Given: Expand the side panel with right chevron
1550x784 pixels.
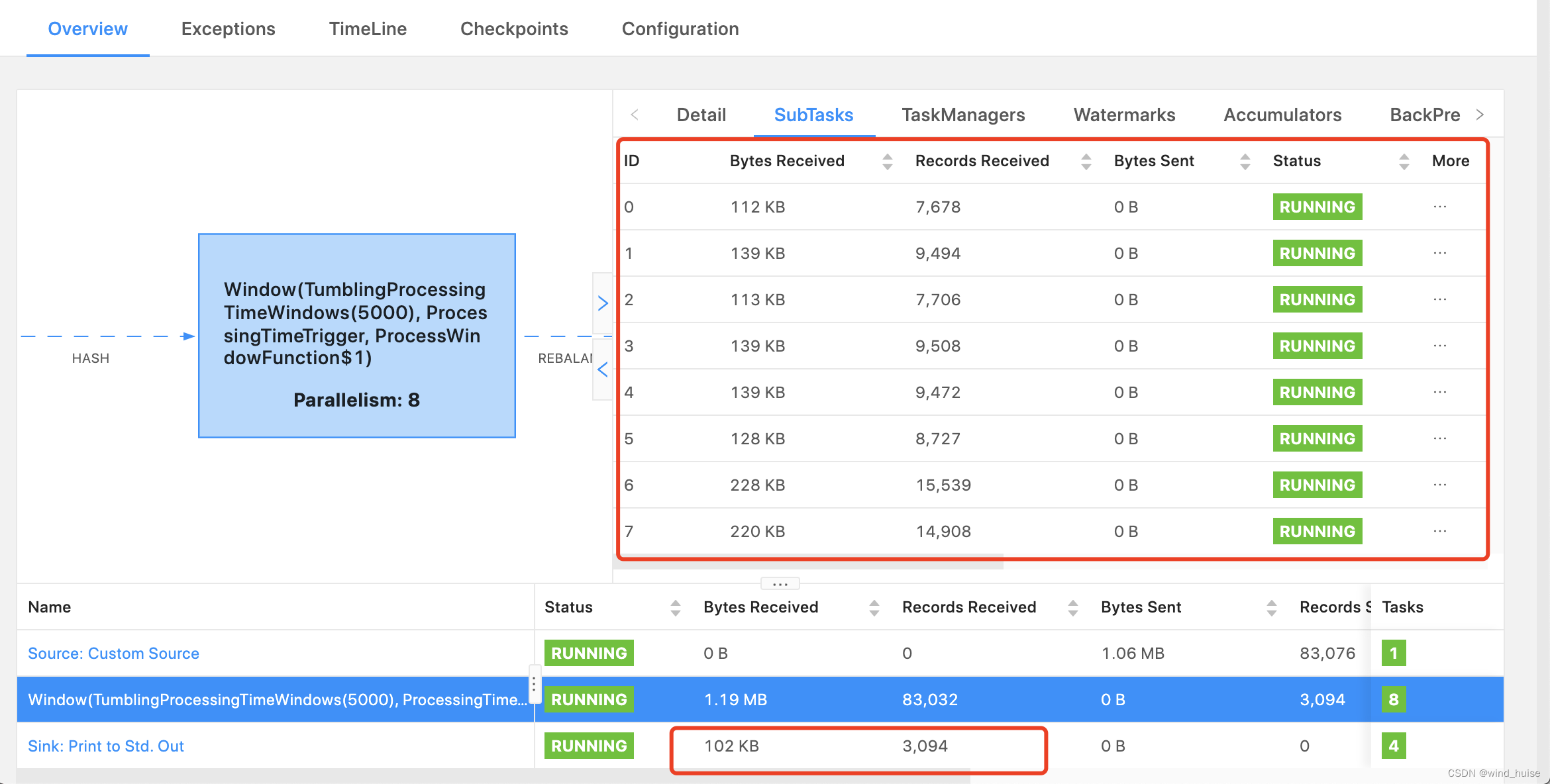Looking at the screenshot, I should tap(602, 303).
